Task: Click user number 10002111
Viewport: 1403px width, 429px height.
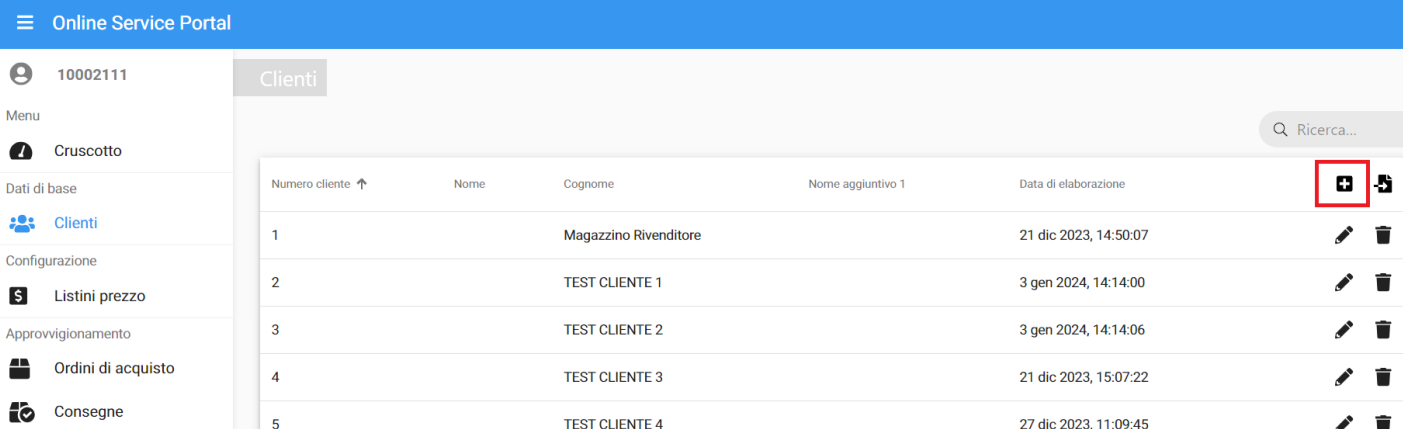Action: coord(92,74)
